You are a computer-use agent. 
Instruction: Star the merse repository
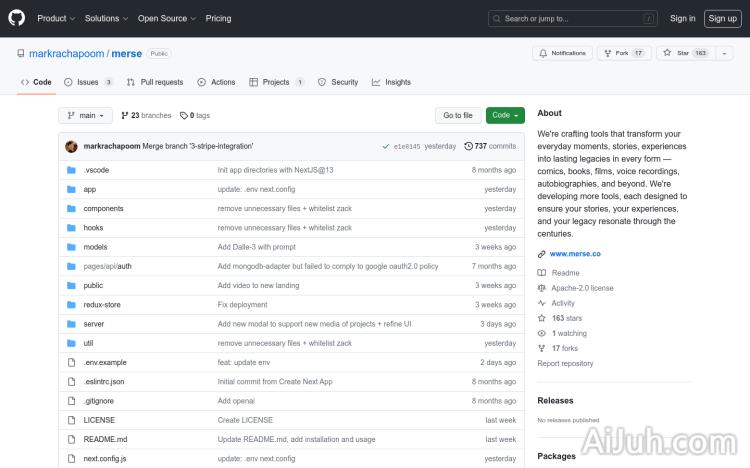tap(677, 53)
